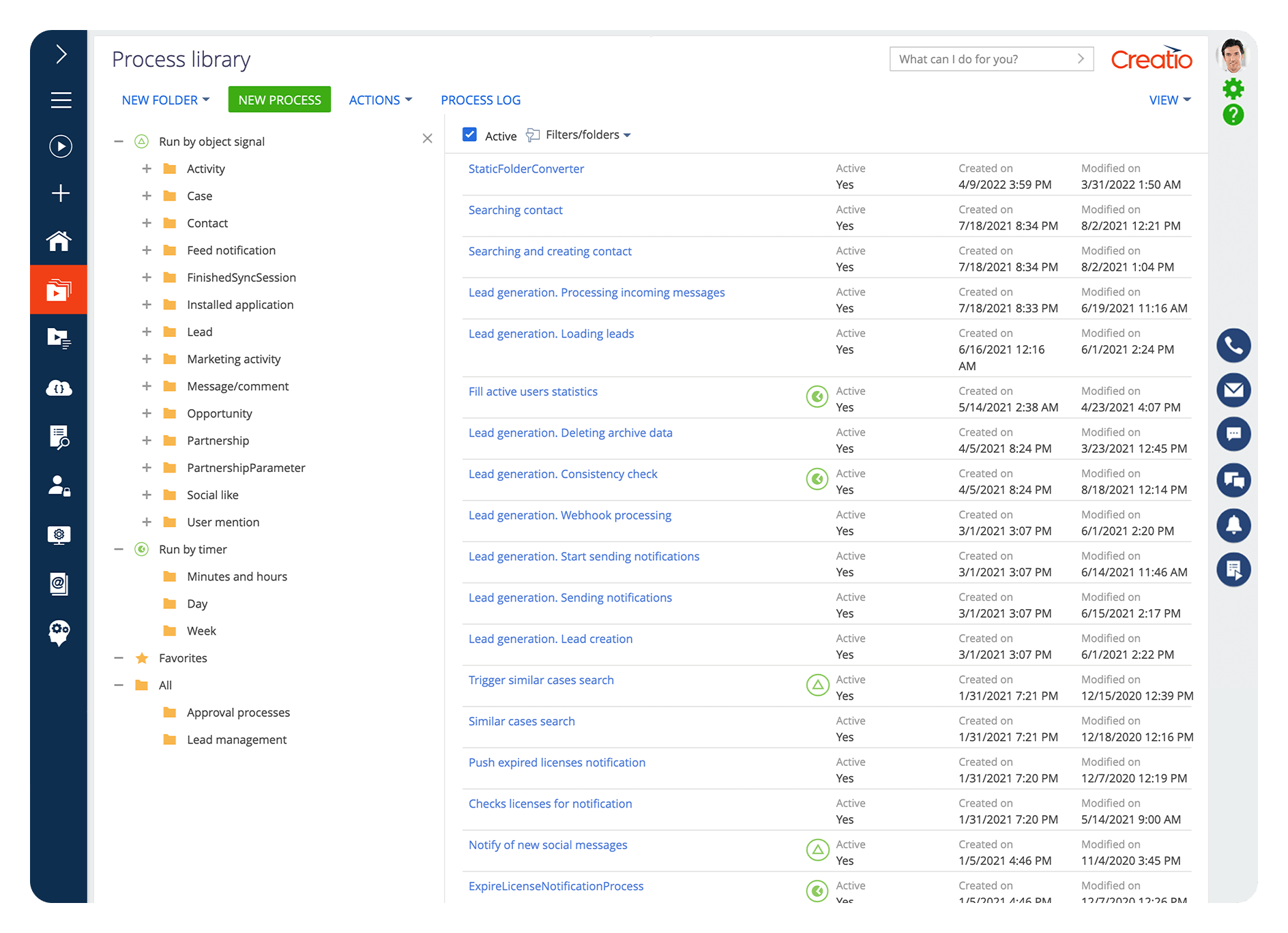
Task: Show notifications via the bell icon
Action: 1233,525
